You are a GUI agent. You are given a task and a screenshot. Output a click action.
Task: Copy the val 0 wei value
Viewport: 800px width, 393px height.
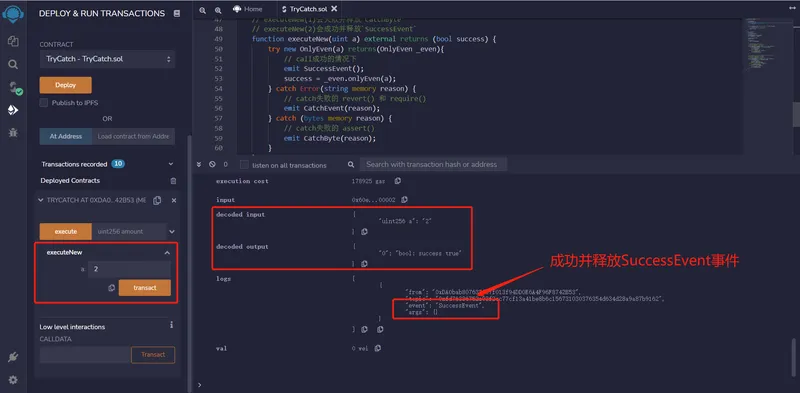(378, 348)
